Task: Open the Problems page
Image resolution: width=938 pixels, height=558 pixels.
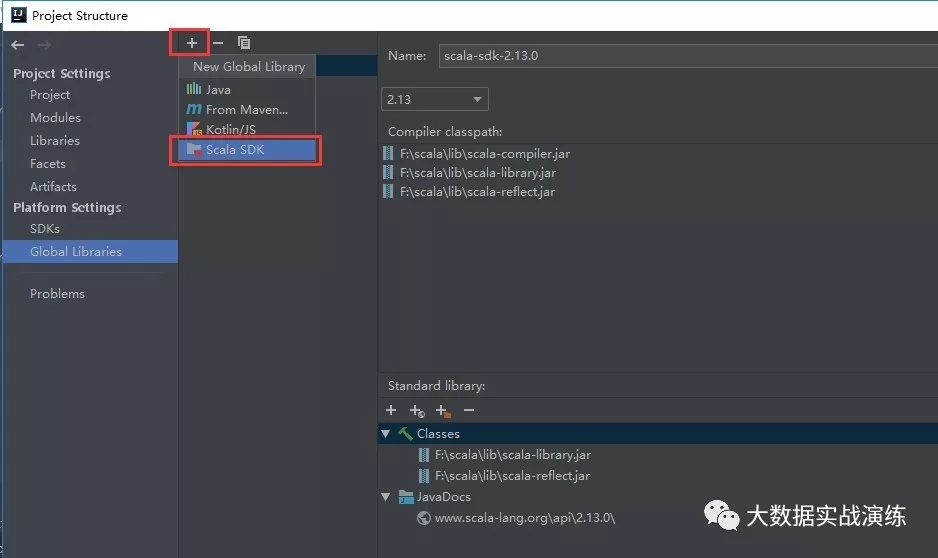Action: (x=57, y=294)
